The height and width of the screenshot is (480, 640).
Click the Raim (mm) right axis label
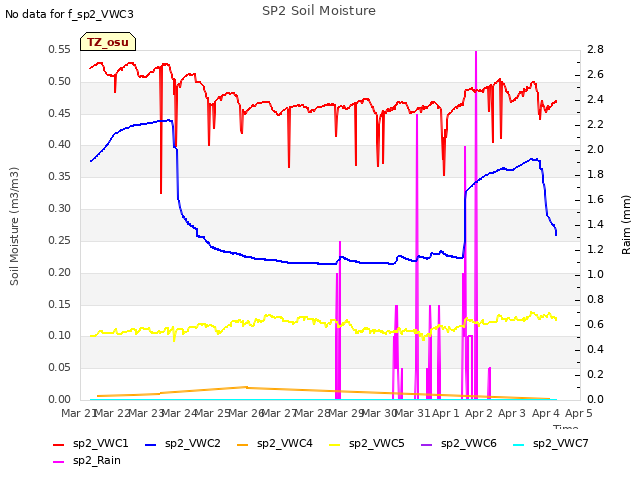(626, 224)
